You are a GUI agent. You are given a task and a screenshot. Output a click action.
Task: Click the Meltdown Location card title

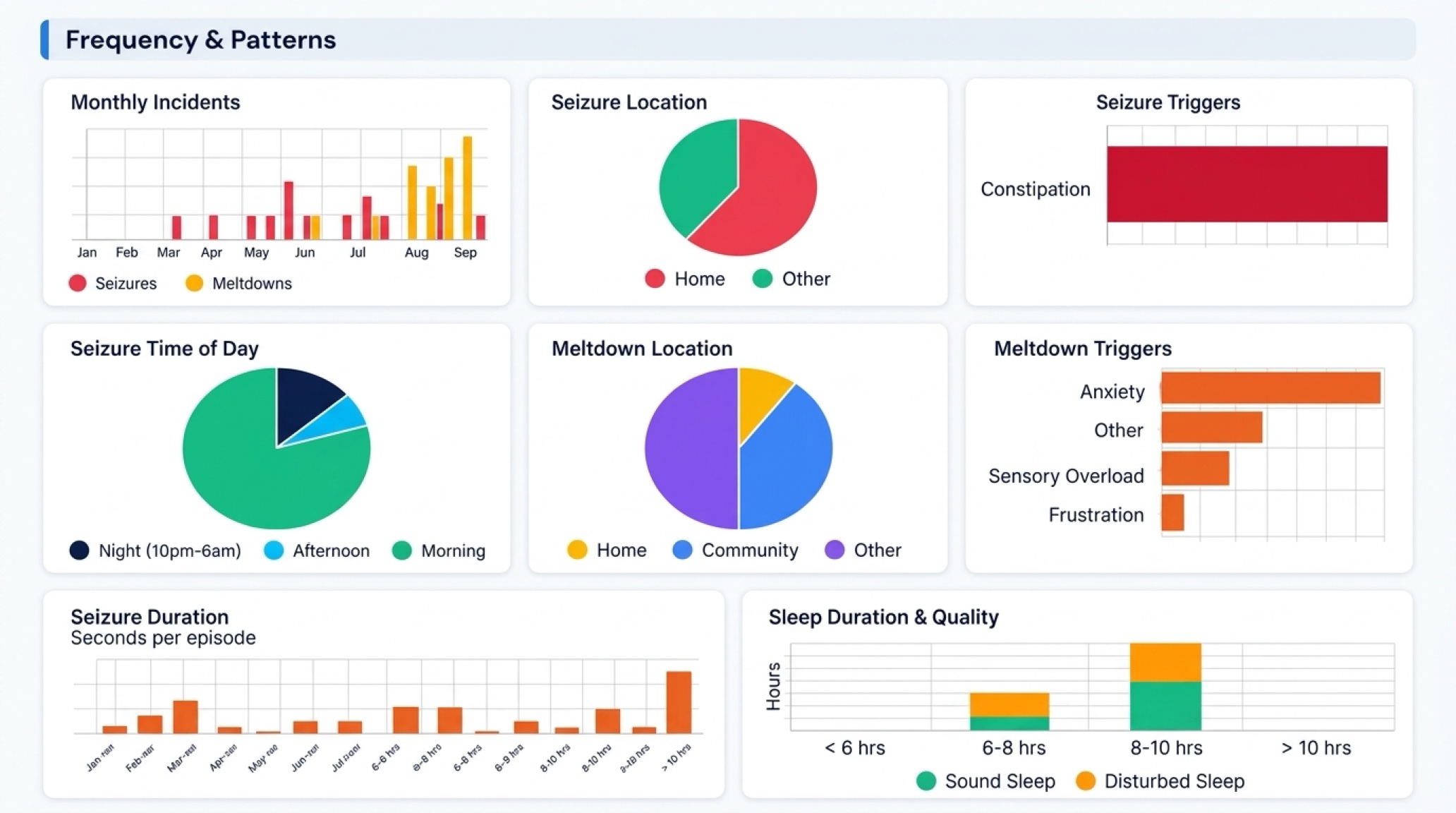(x=642, y=349)
